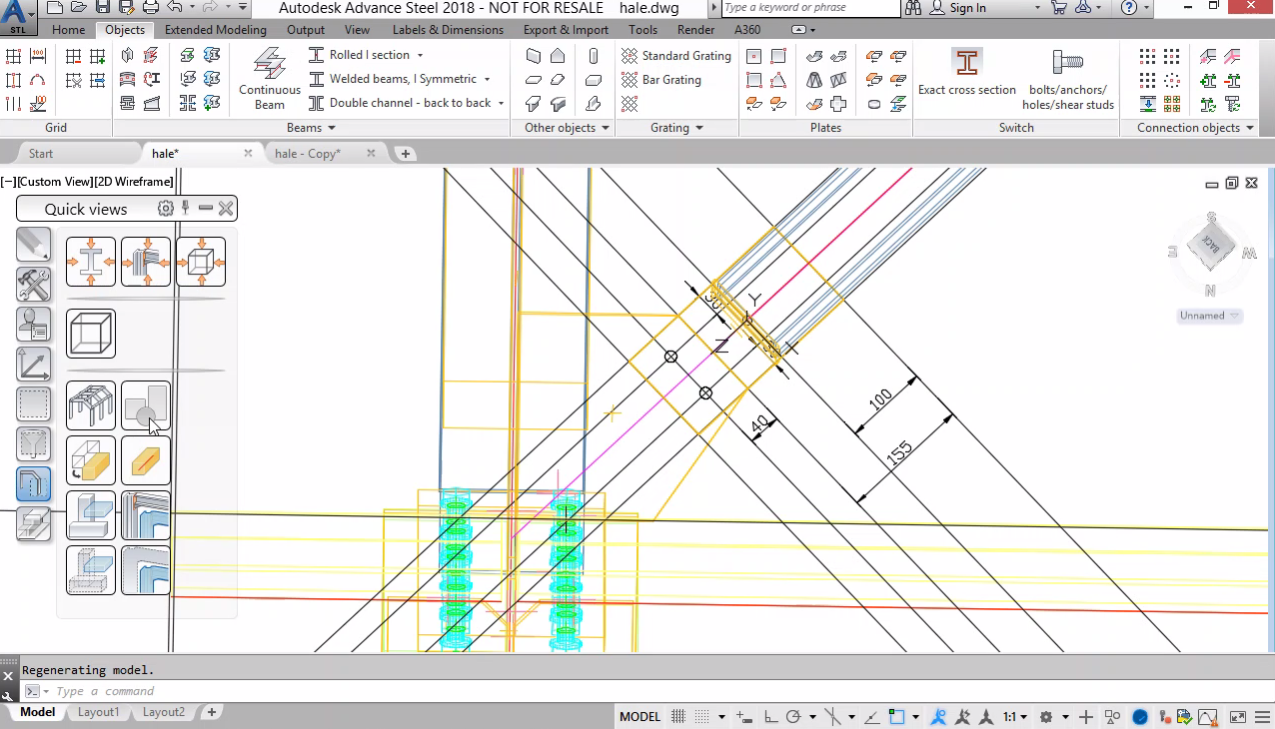The width and height of the screenshot is (1275, 729).
Task: Select the pencil category in the palette
Action: click(34, 244)
